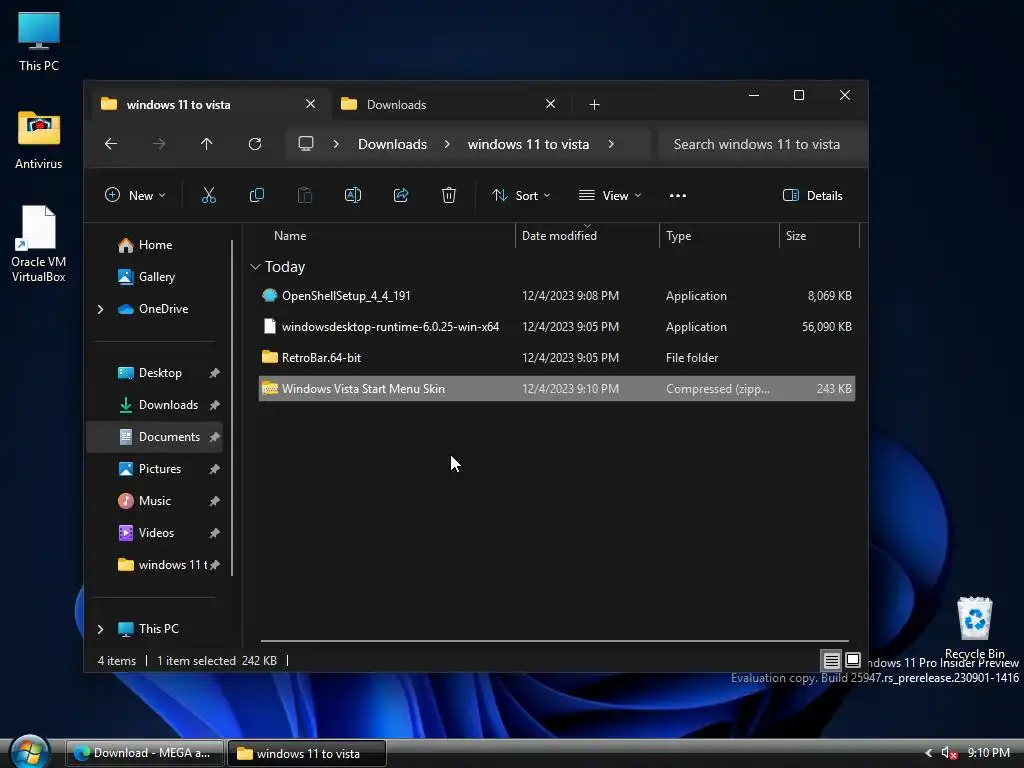Select Windows Vista Start Menu Skin zip
Viewport: 1024px width, 768px height.
tap(556, 389)
